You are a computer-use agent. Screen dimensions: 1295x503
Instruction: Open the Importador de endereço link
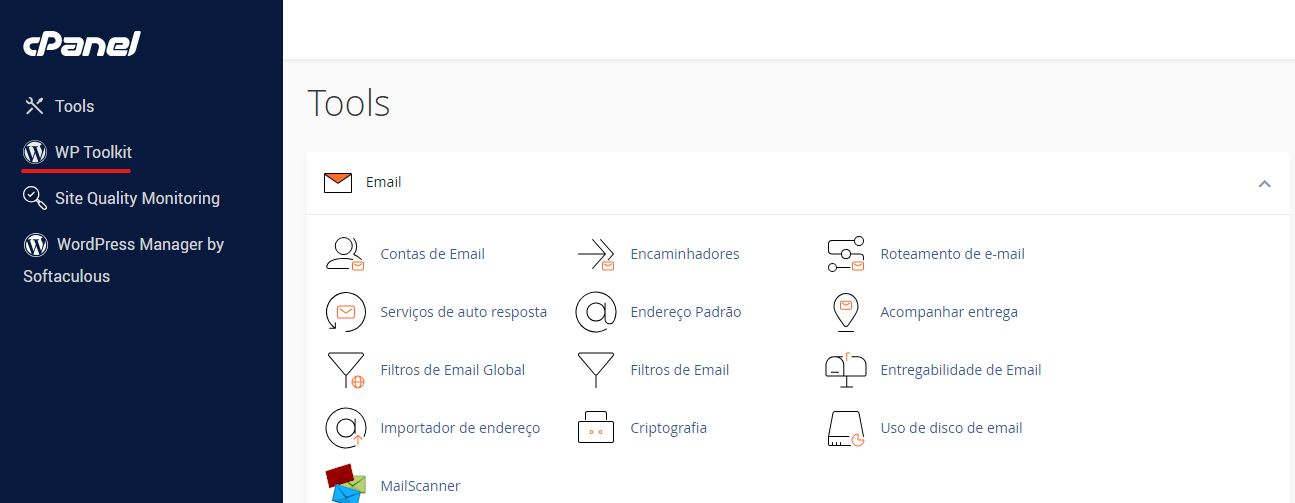point(460,428)
